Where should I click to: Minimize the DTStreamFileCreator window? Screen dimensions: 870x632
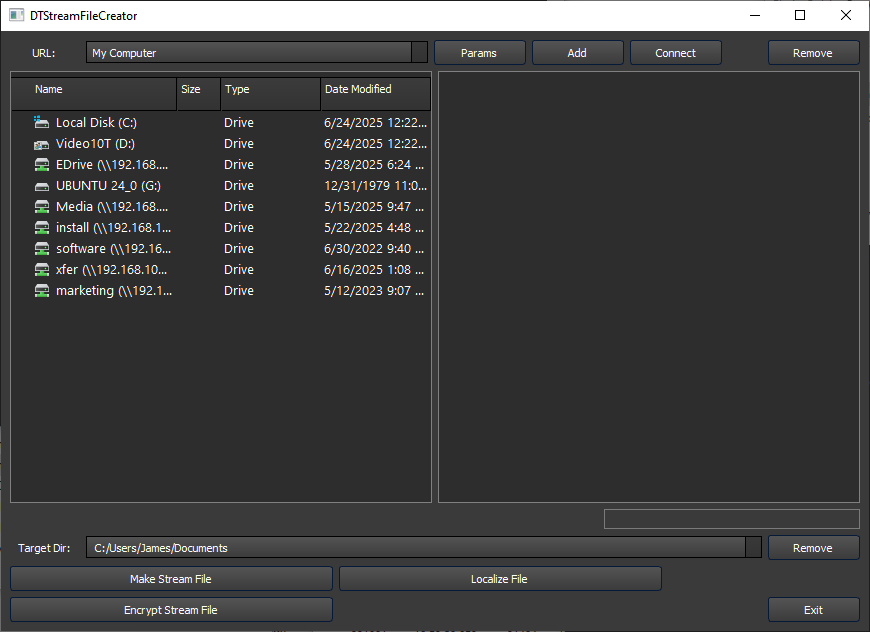tap(755, 15)
